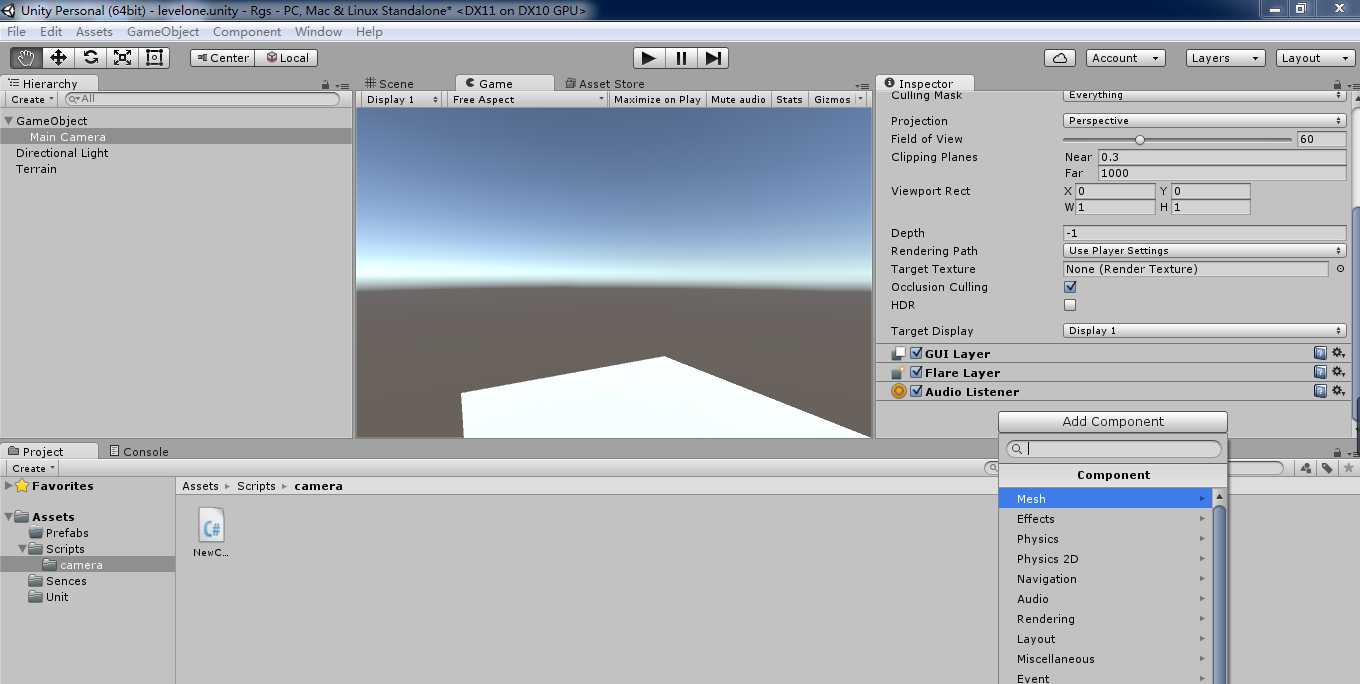Open the Display 1 dropdown in Game view
Image resolution: width=1360 pixels, height=684 pixels.
tap(402, 99)
